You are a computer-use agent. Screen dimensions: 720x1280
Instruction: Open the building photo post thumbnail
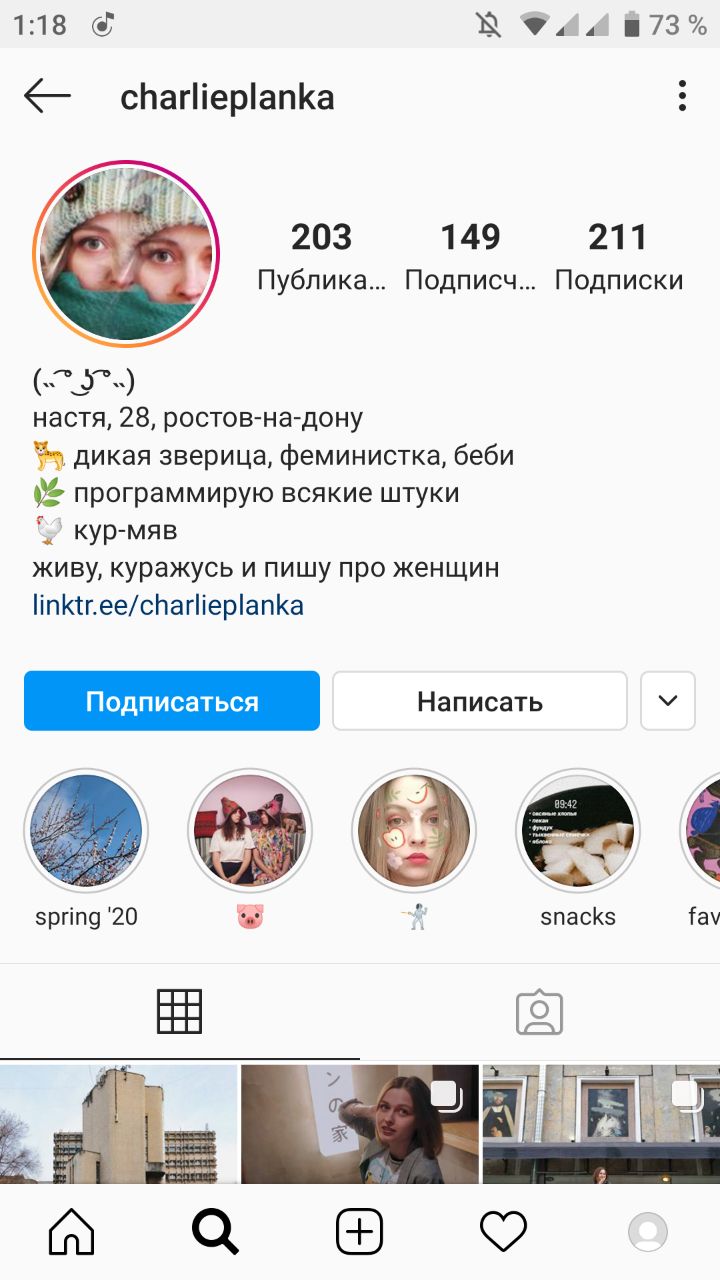pos(118,1124)
